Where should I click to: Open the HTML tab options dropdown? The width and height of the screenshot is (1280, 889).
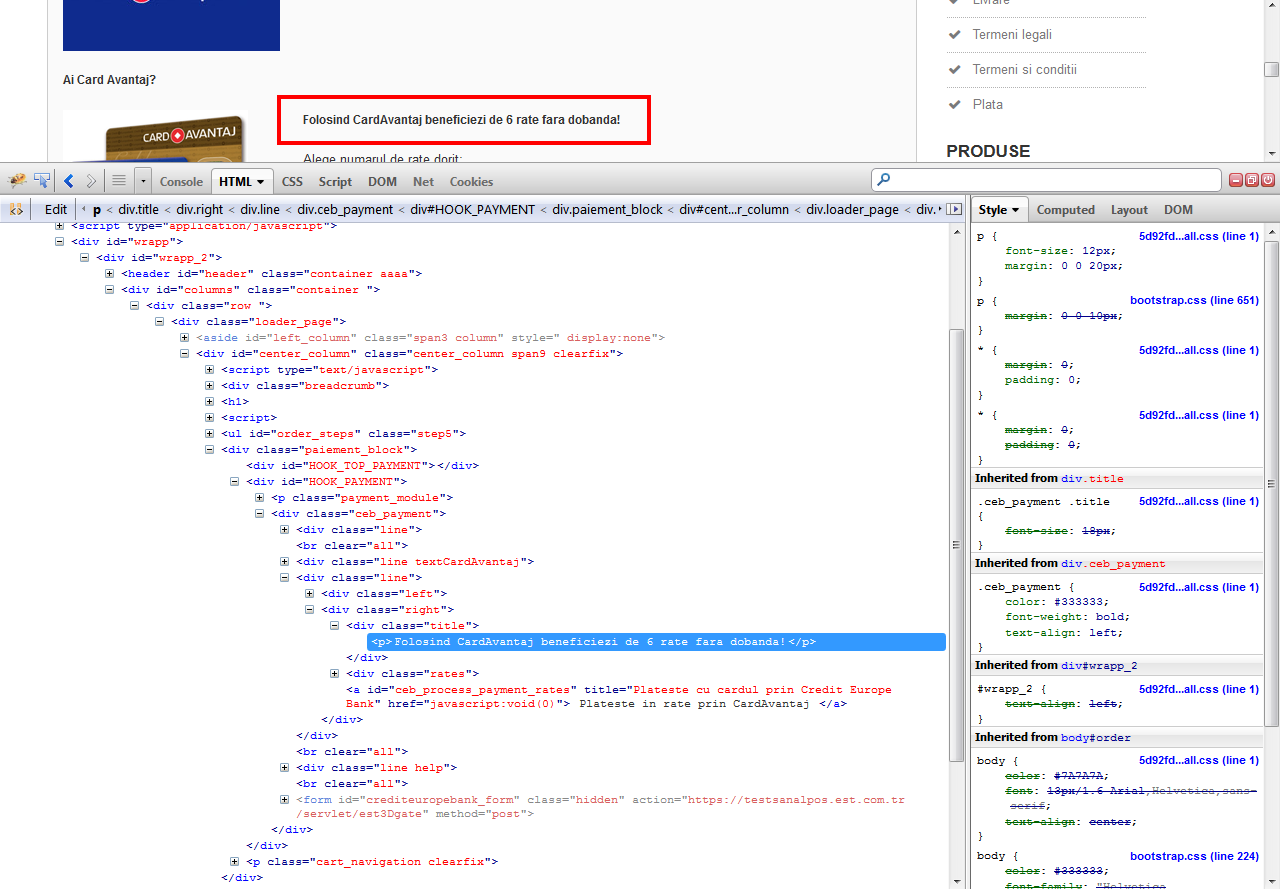(x=261, y=182)
